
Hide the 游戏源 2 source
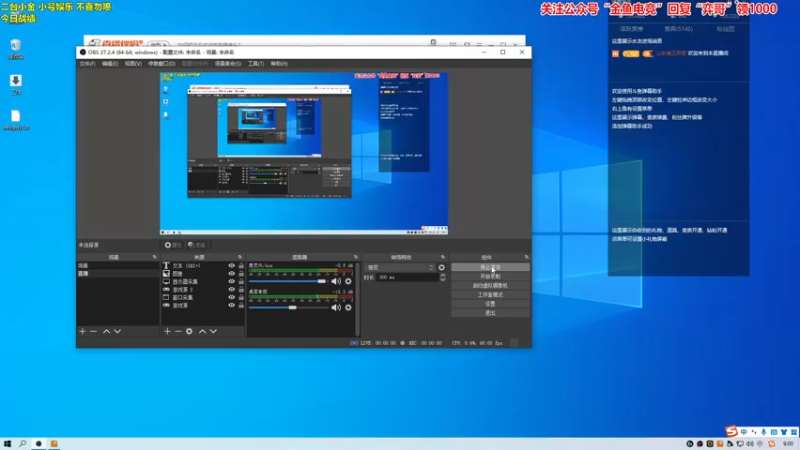click(231, 289)
